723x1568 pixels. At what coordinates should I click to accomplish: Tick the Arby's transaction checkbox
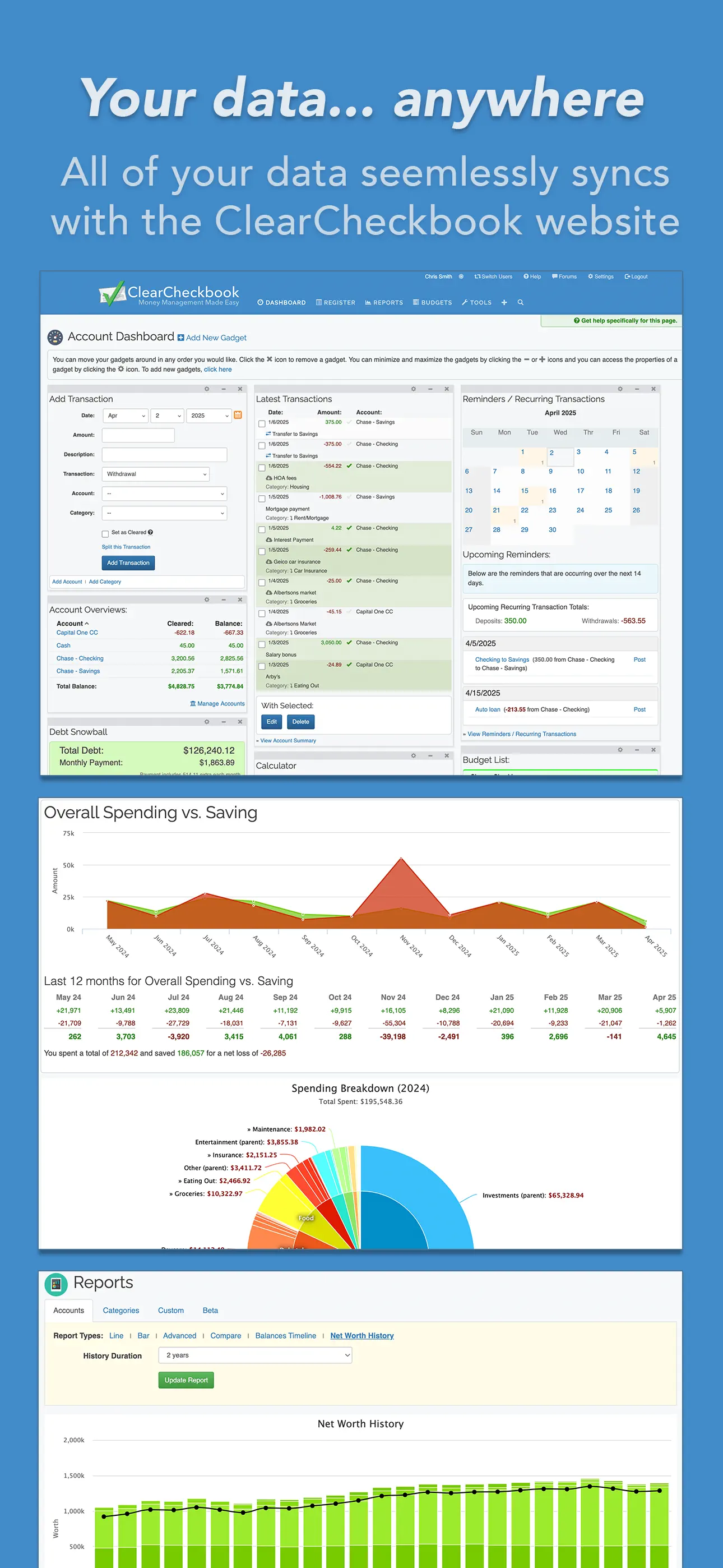click(x=262, y=667)
